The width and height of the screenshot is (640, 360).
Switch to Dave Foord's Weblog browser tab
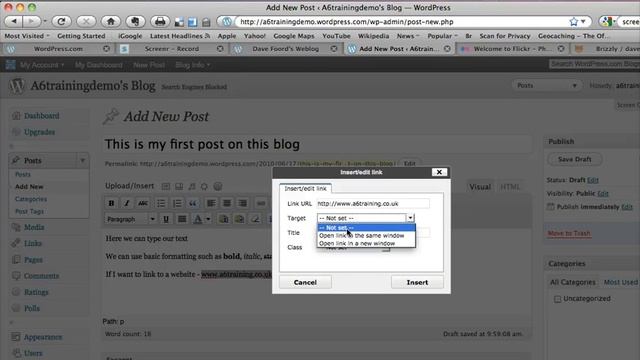point(285,49)
